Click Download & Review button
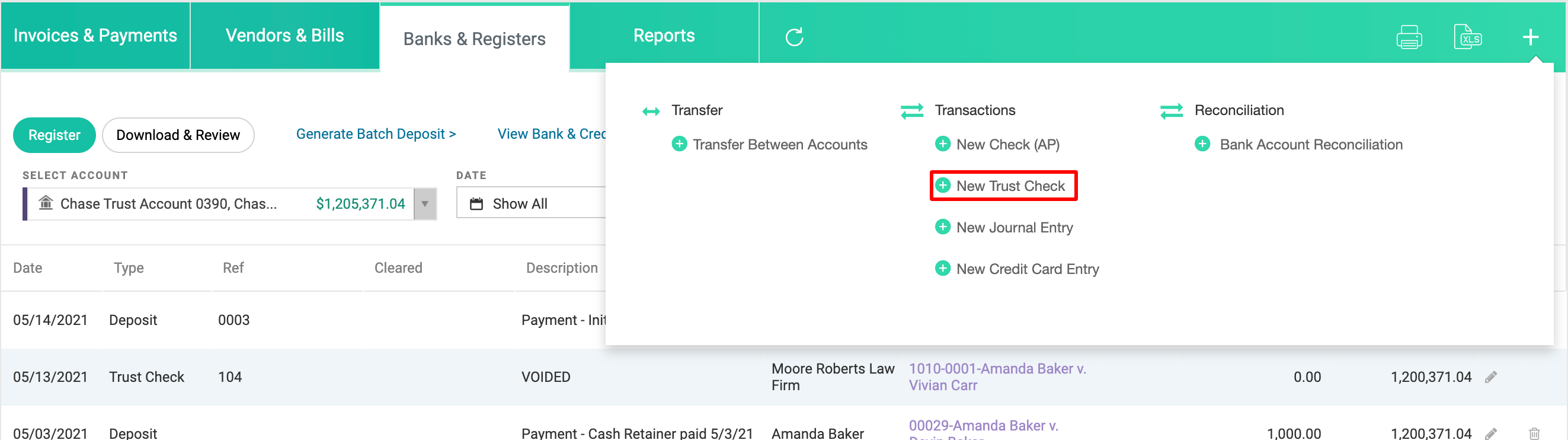The width and height of the screenshot is (1568, 440). [x=178, y=135]
